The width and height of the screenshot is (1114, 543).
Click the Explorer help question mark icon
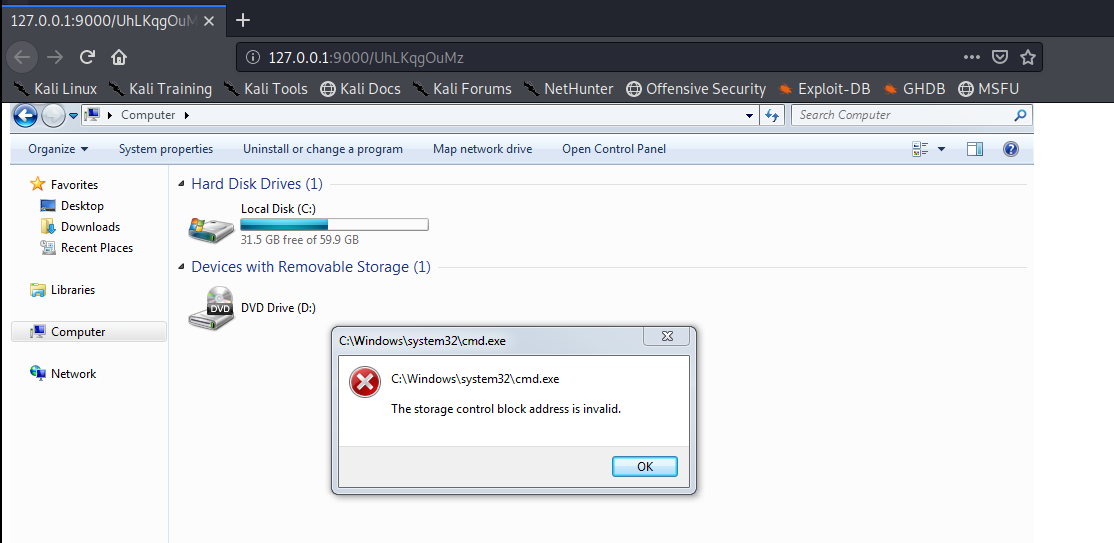(1011, 149)
